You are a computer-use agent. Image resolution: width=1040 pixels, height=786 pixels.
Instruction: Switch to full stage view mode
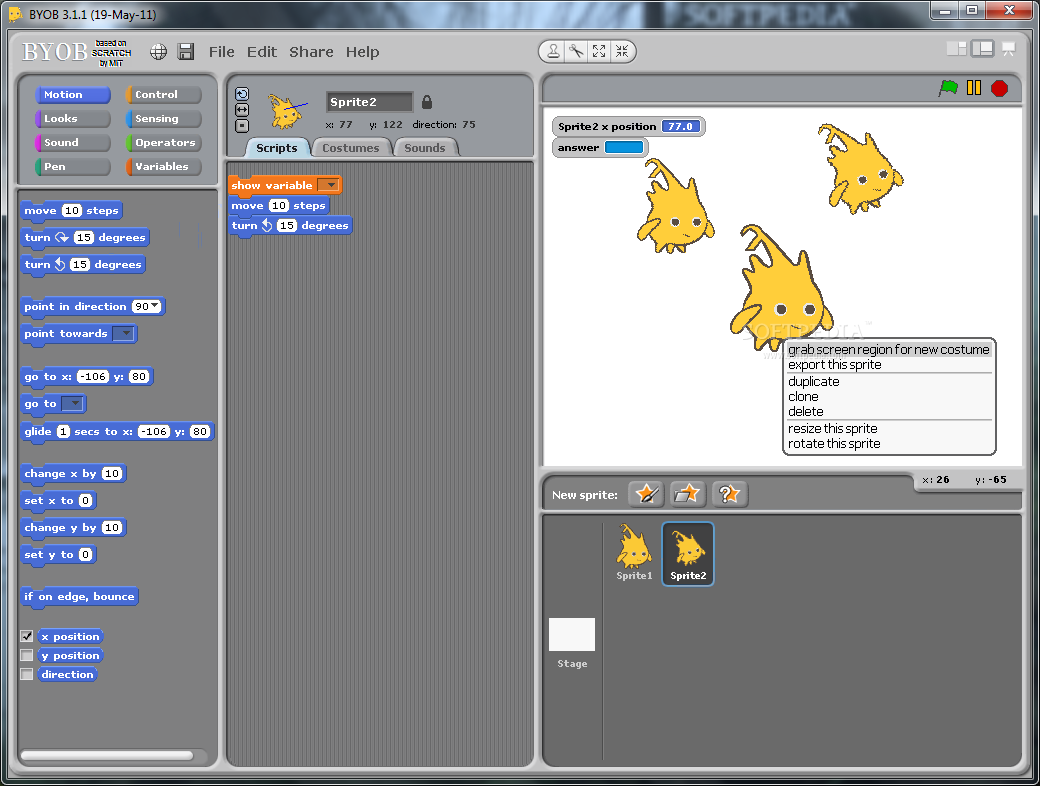coord(982,48)
